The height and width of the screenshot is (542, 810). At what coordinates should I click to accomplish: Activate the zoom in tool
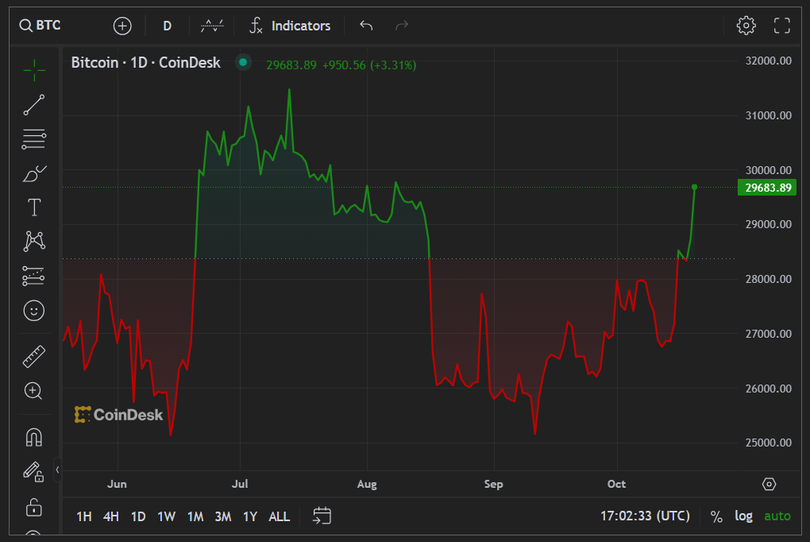tap(33, 391)
